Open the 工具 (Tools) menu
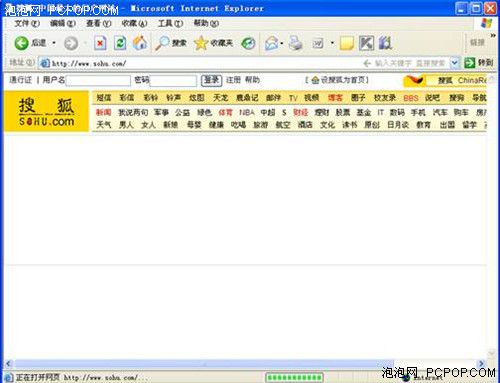The width and height of the screenshot is (500, 383). tap(170, 23)
